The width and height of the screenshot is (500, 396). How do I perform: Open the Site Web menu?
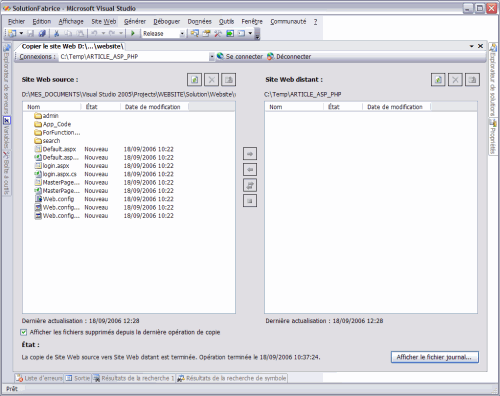point(104,21)
